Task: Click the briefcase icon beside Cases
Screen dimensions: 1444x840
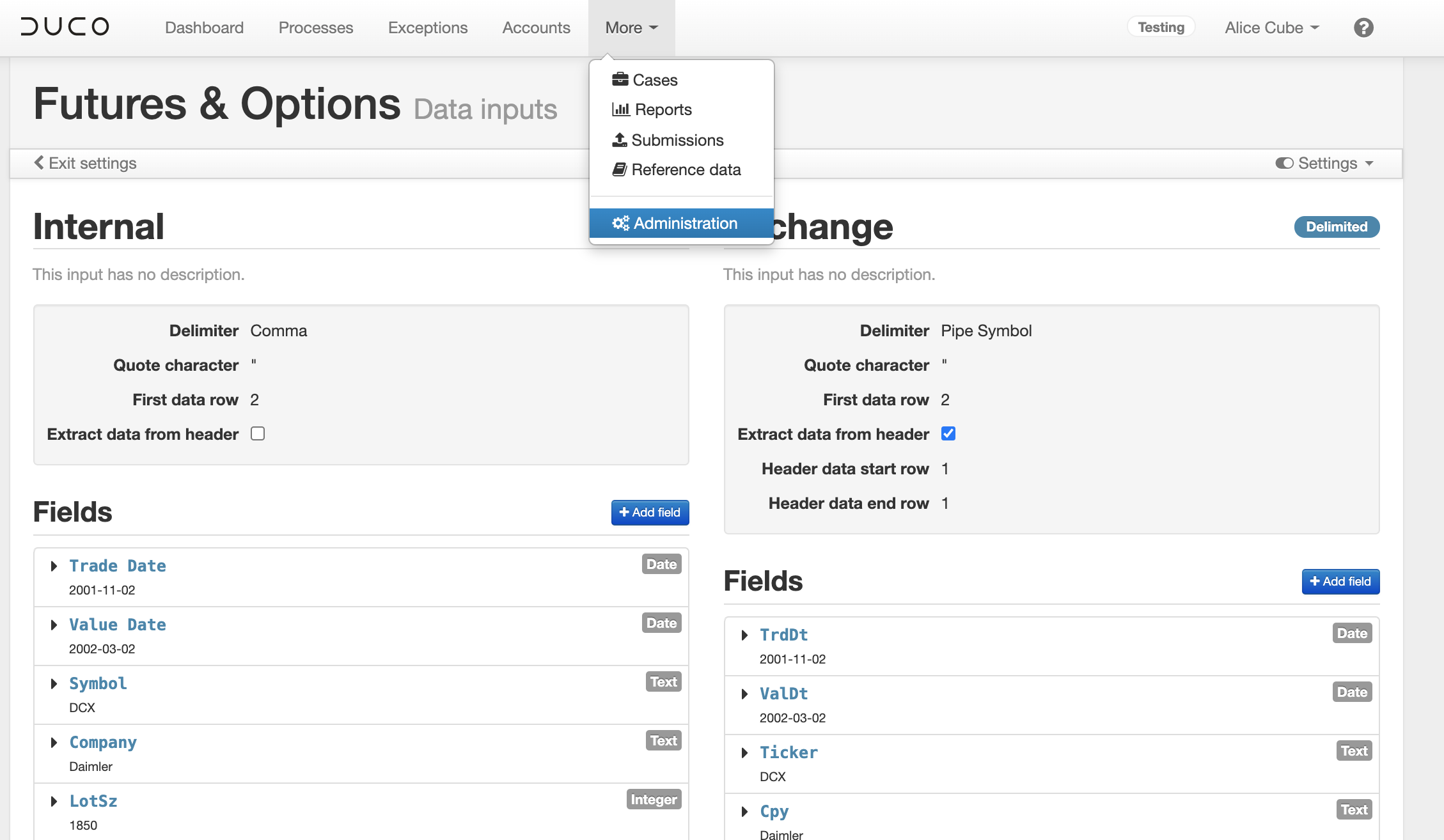Action: point(620,79)
